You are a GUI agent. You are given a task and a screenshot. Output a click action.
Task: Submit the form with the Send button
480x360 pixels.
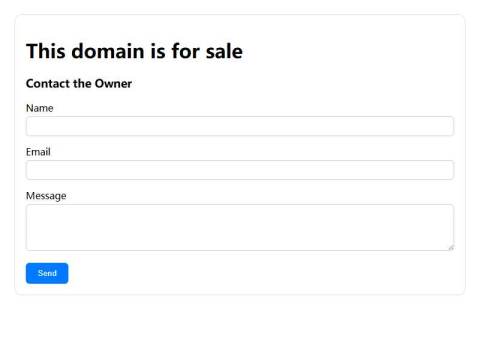coord(47,273)
